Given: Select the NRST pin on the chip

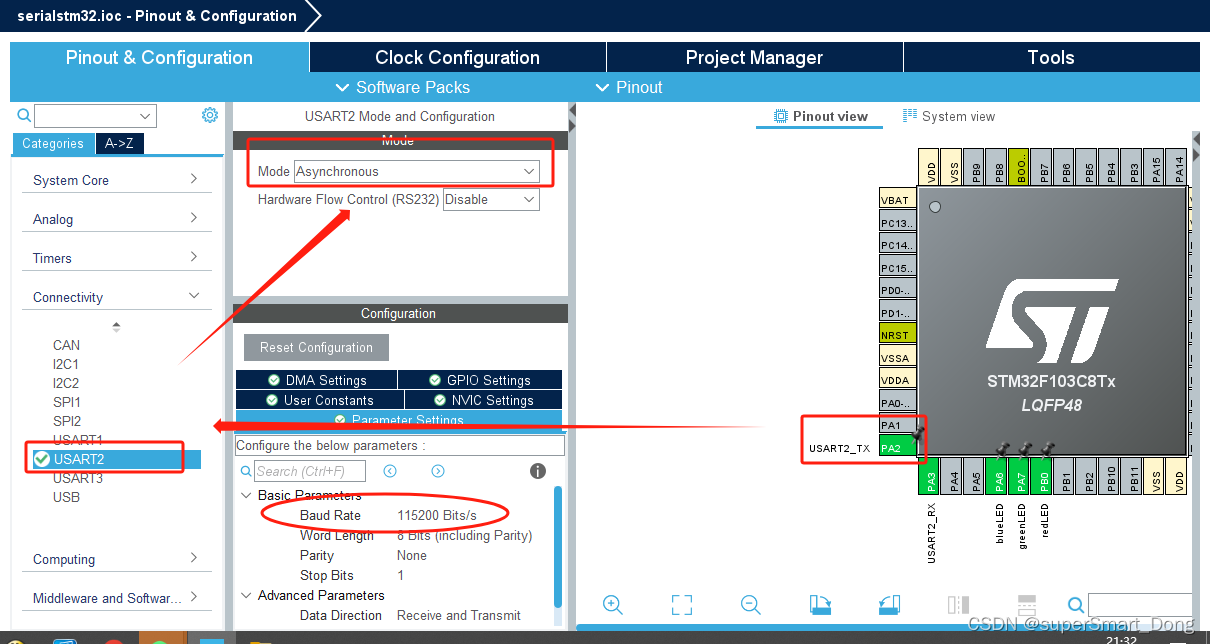Looking at the screenshot, I should point(897,335).
